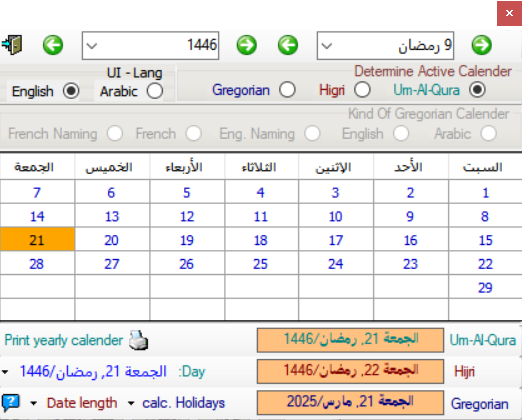Select day 15 in the calendar grid
The width and height of the screenshot is (522, 420).
(485, 240)
